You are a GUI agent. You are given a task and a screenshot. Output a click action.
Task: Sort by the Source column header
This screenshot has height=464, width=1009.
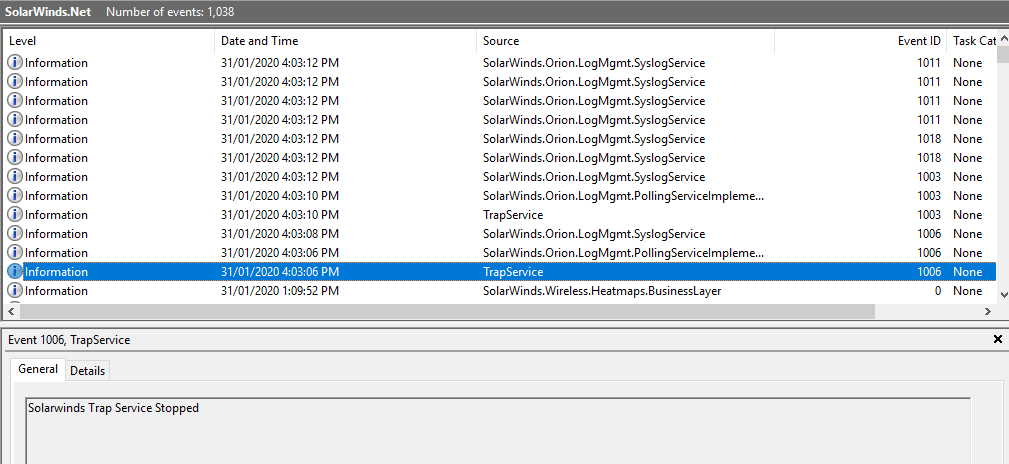625,41
